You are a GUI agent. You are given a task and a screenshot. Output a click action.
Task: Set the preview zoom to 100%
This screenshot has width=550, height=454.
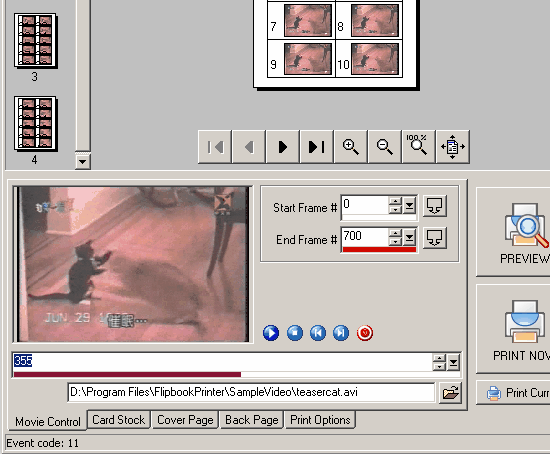[418, 147]
